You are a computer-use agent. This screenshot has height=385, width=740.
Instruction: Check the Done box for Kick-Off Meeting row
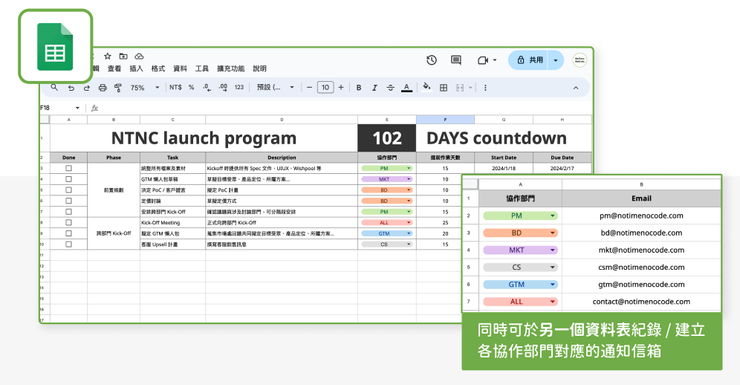pyautogui.click(x=68, y=223)
